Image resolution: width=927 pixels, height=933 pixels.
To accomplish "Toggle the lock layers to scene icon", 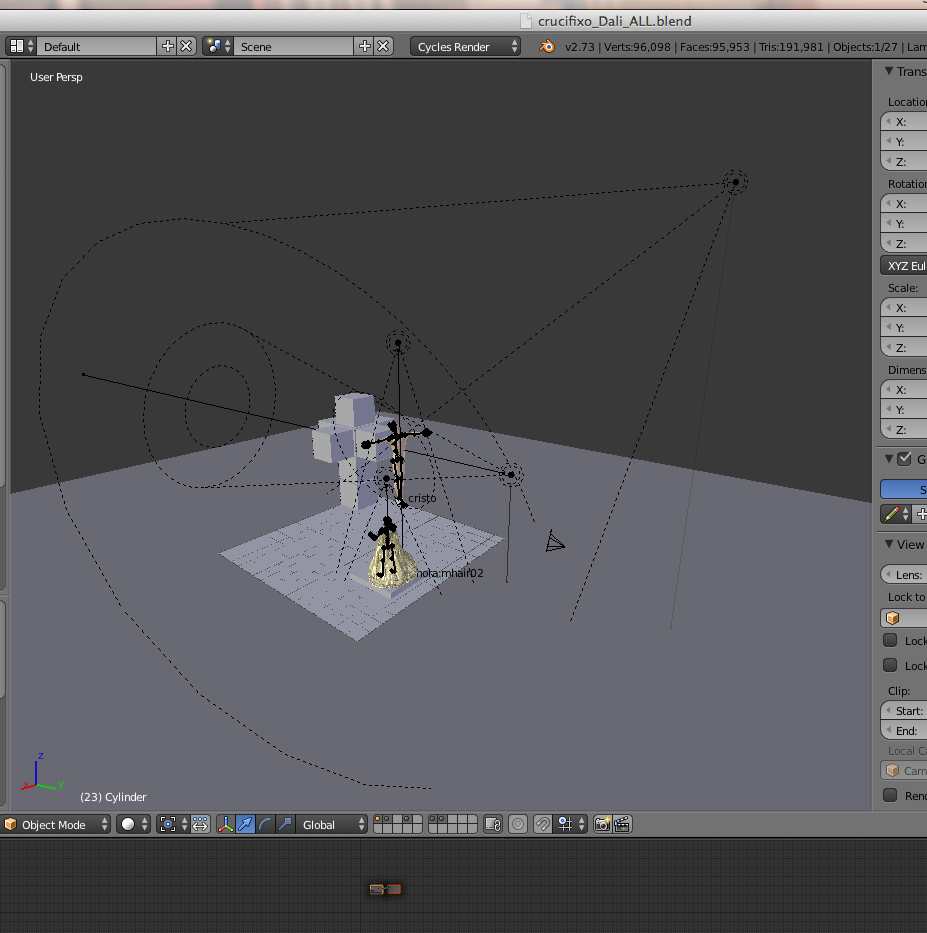I will (492, 825).
